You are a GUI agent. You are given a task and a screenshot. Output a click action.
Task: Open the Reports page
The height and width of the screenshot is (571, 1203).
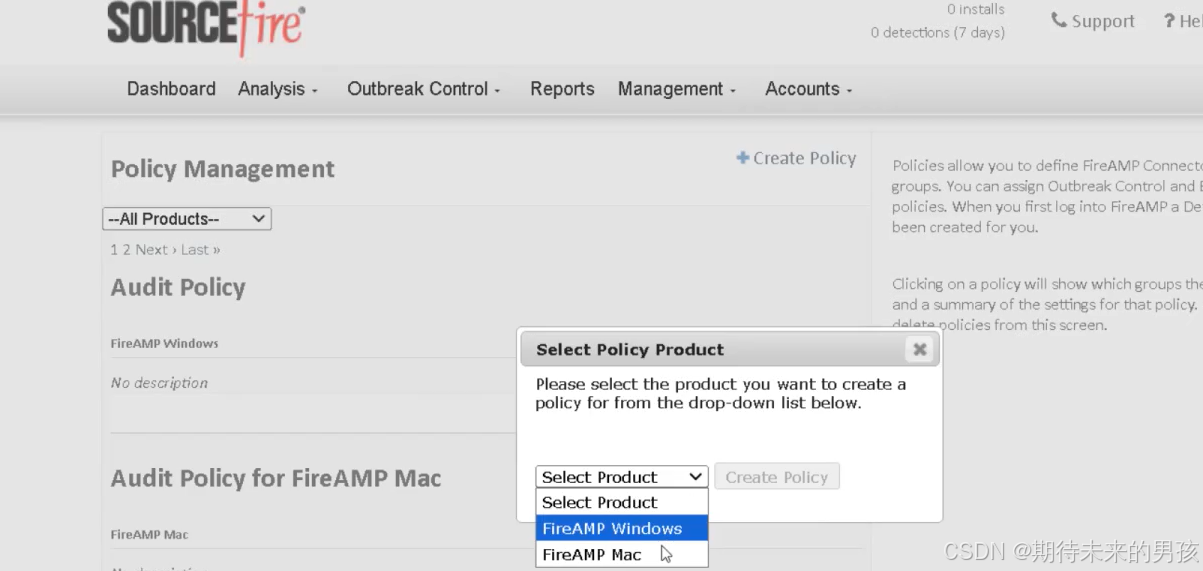pos(562,89)
